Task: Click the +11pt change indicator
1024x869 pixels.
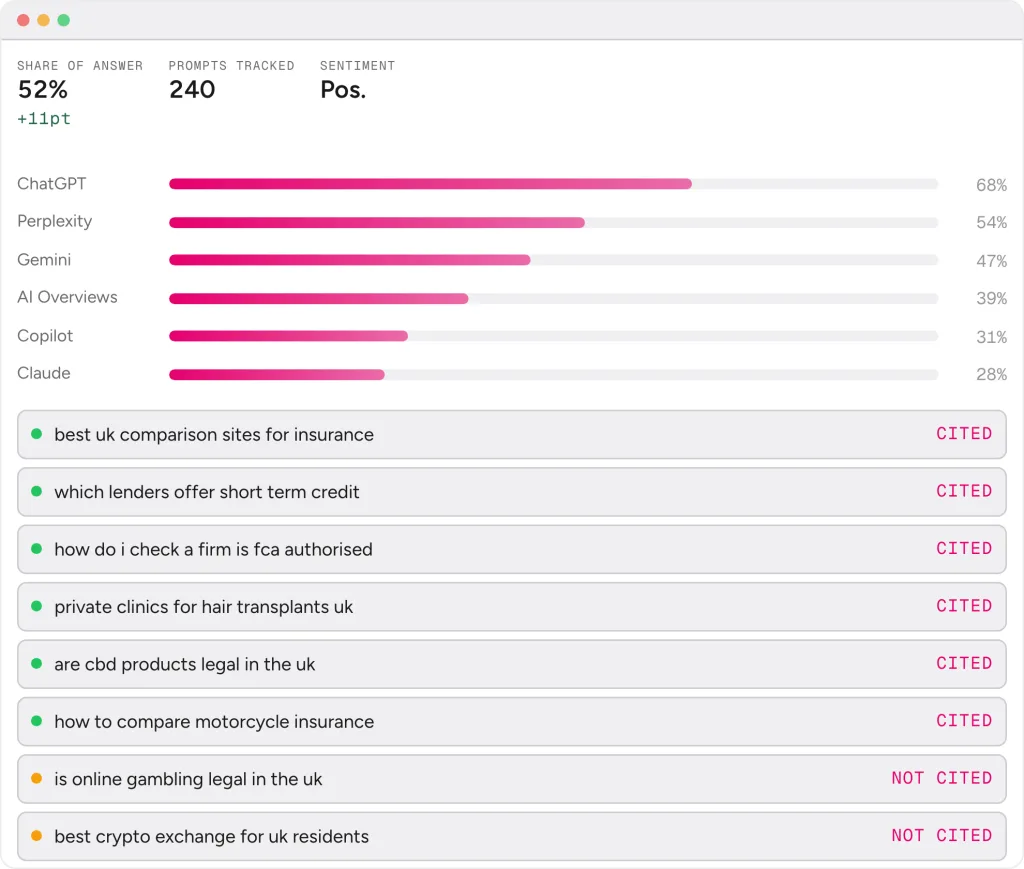Action: (x=44, y=119)
